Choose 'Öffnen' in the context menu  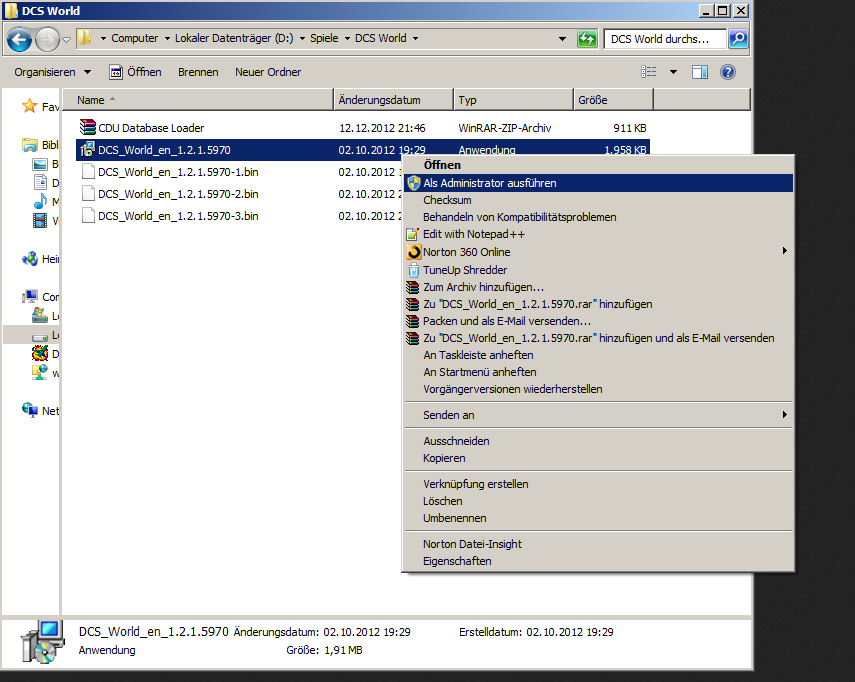(x=598, y=165)
